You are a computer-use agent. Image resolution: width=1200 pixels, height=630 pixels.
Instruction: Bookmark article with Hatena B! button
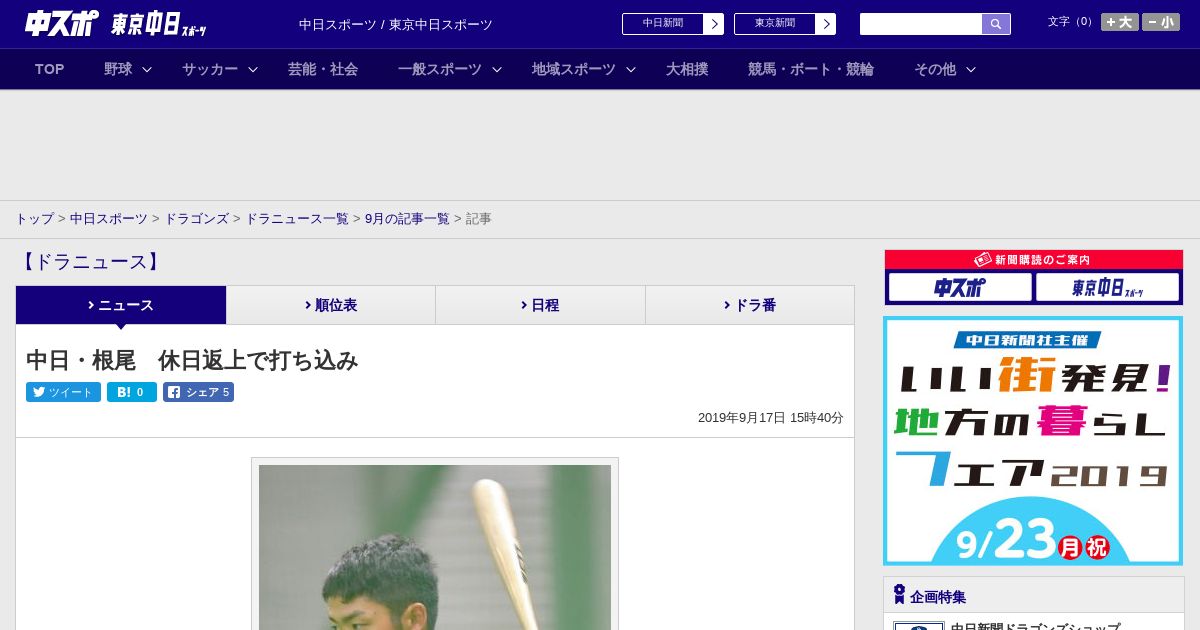(x=132, y=392)
